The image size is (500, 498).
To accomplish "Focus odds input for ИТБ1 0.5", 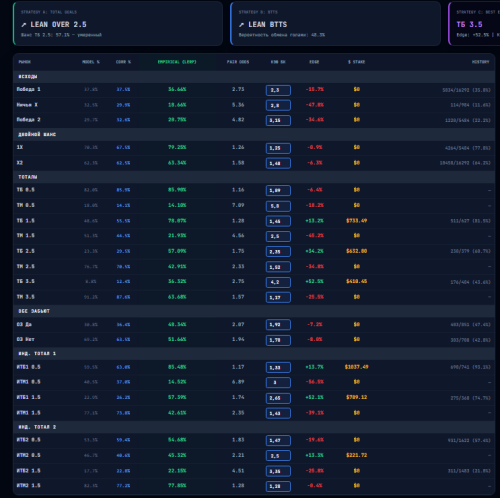I will tap(278, 367).
